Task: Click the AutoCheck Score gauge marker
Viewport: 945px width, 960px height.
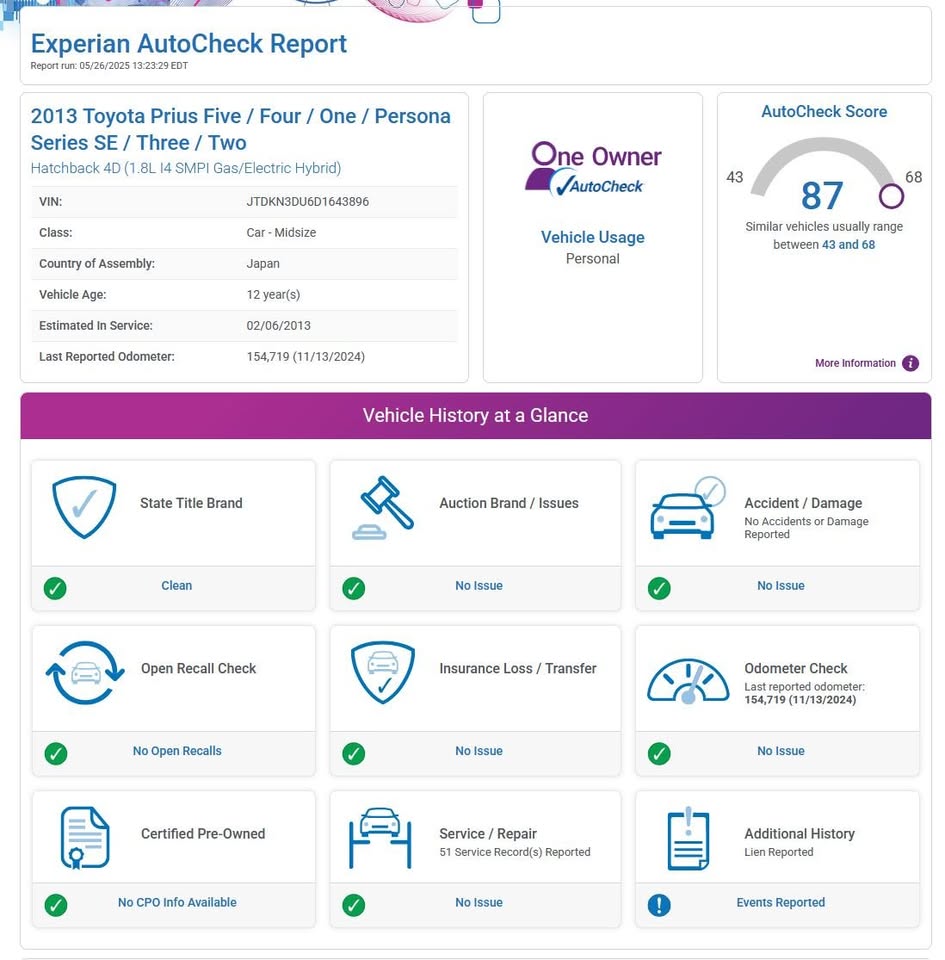Action: [x=891, y=197]
